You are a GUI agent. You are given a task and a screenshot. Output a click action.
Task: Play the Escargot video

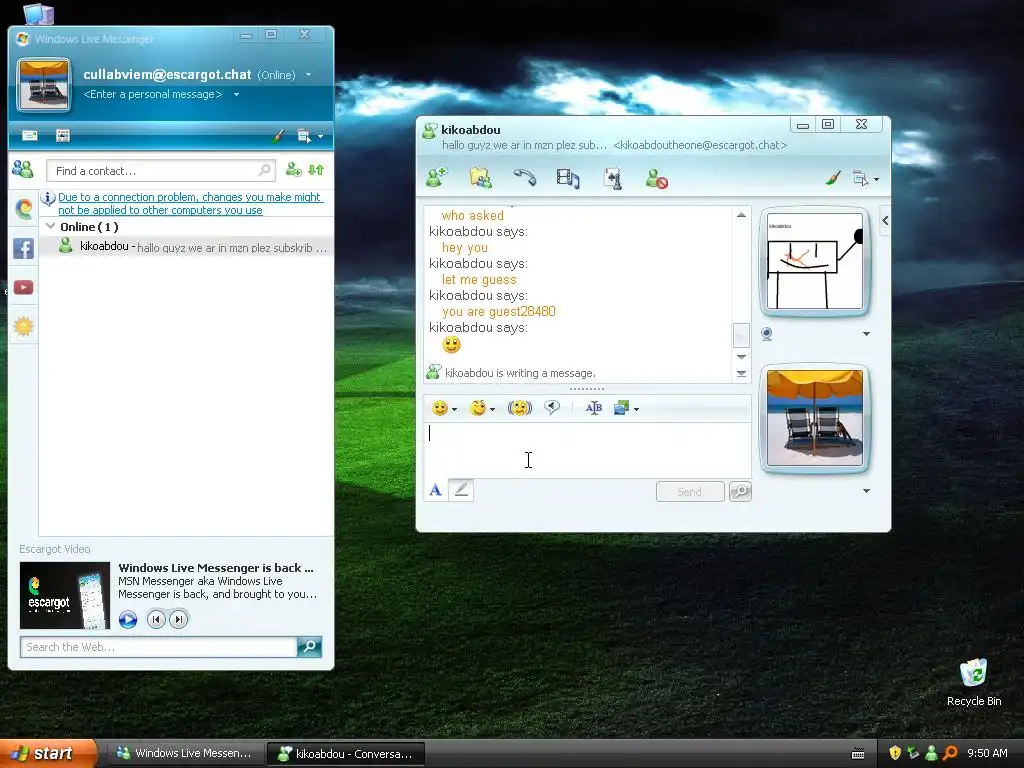tap(128, 619)
